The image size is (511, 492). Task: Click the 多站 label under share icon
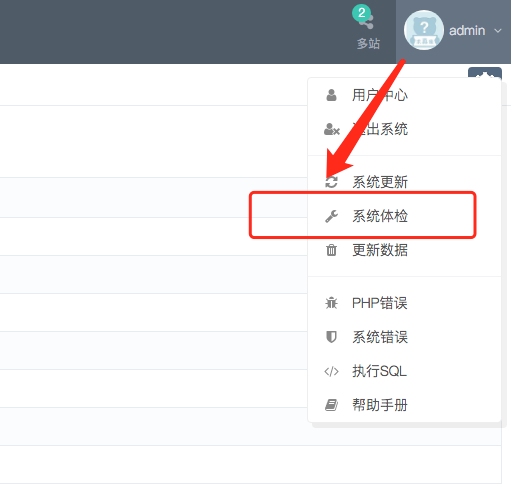pos(368,44)
